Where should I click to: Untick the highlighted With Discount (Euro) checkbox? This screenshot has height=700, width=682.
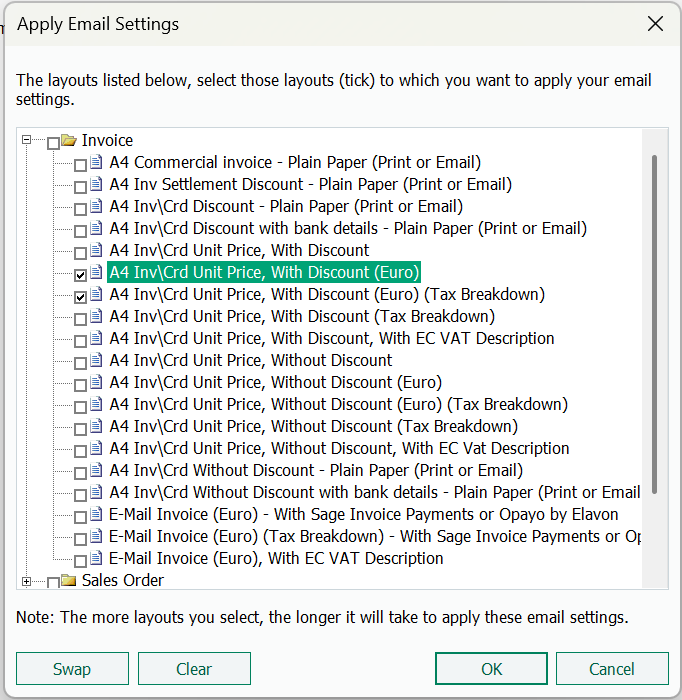click(x=80, y=275)
